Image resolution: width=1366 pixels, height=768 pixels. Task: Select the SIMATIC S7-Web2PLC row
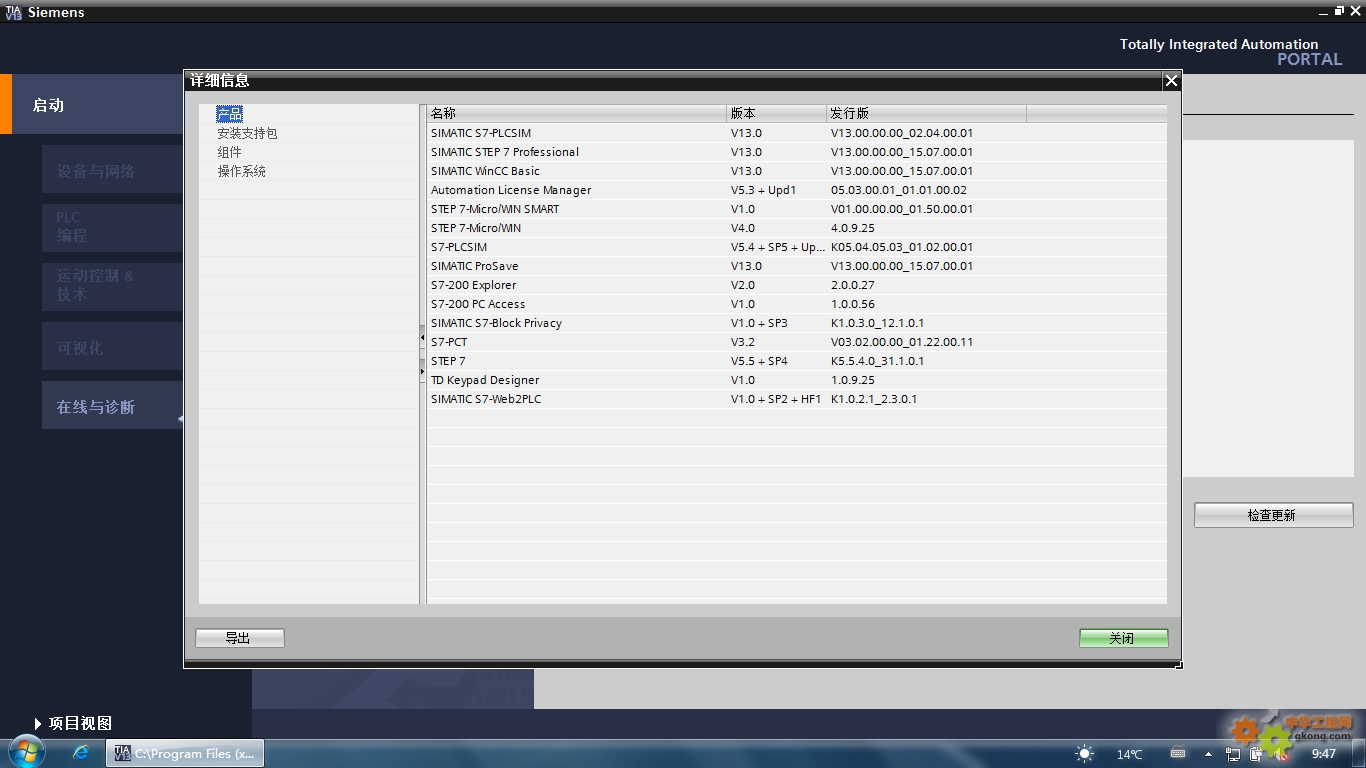pos(797,399)
